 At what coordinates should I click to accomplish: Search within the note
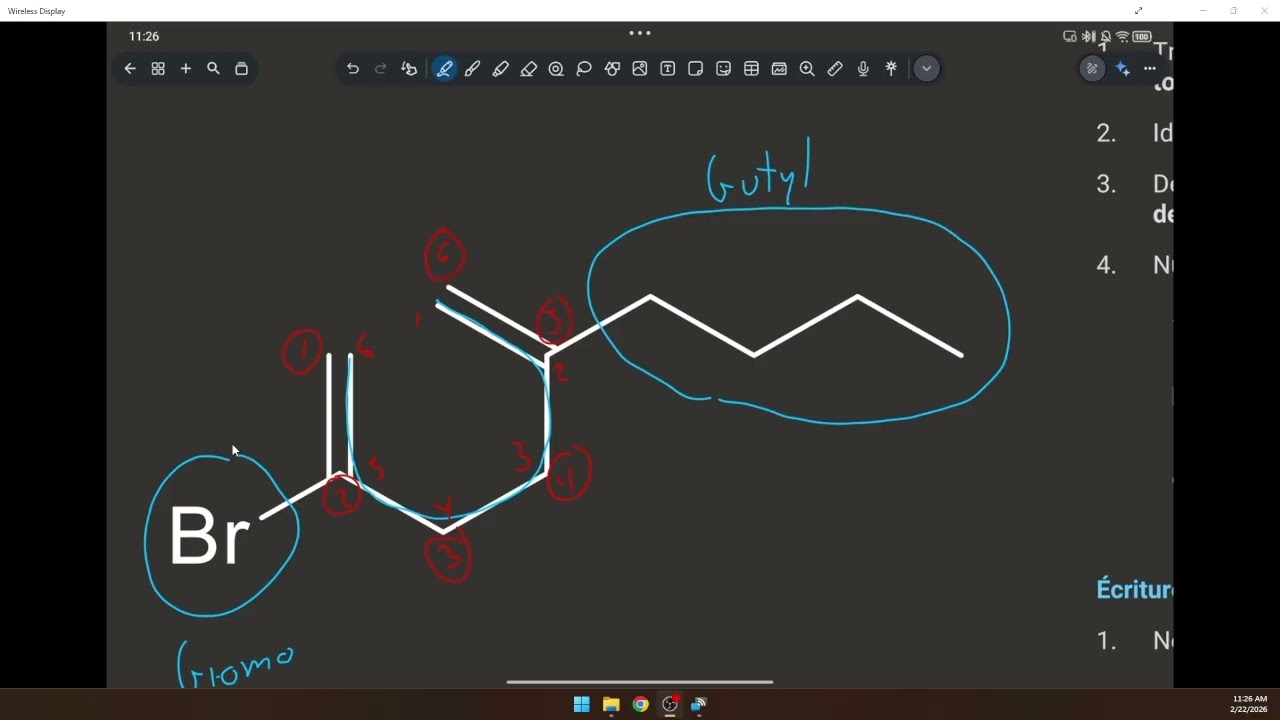(213, 69)
